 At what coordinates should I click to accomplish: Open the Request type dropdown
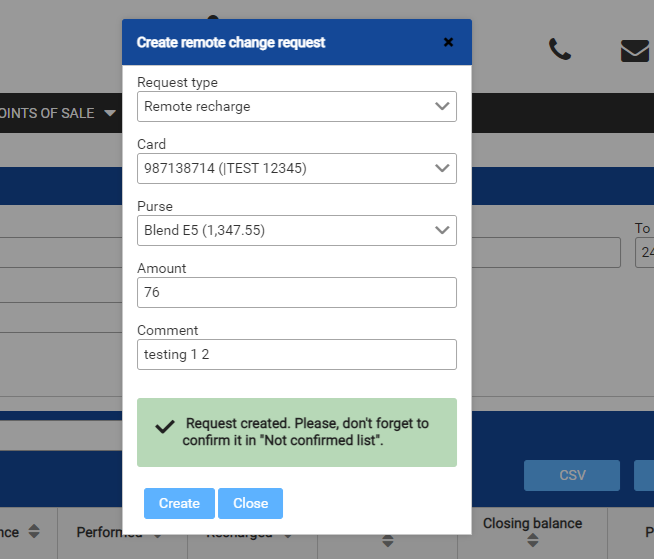(x=297, y=106)
